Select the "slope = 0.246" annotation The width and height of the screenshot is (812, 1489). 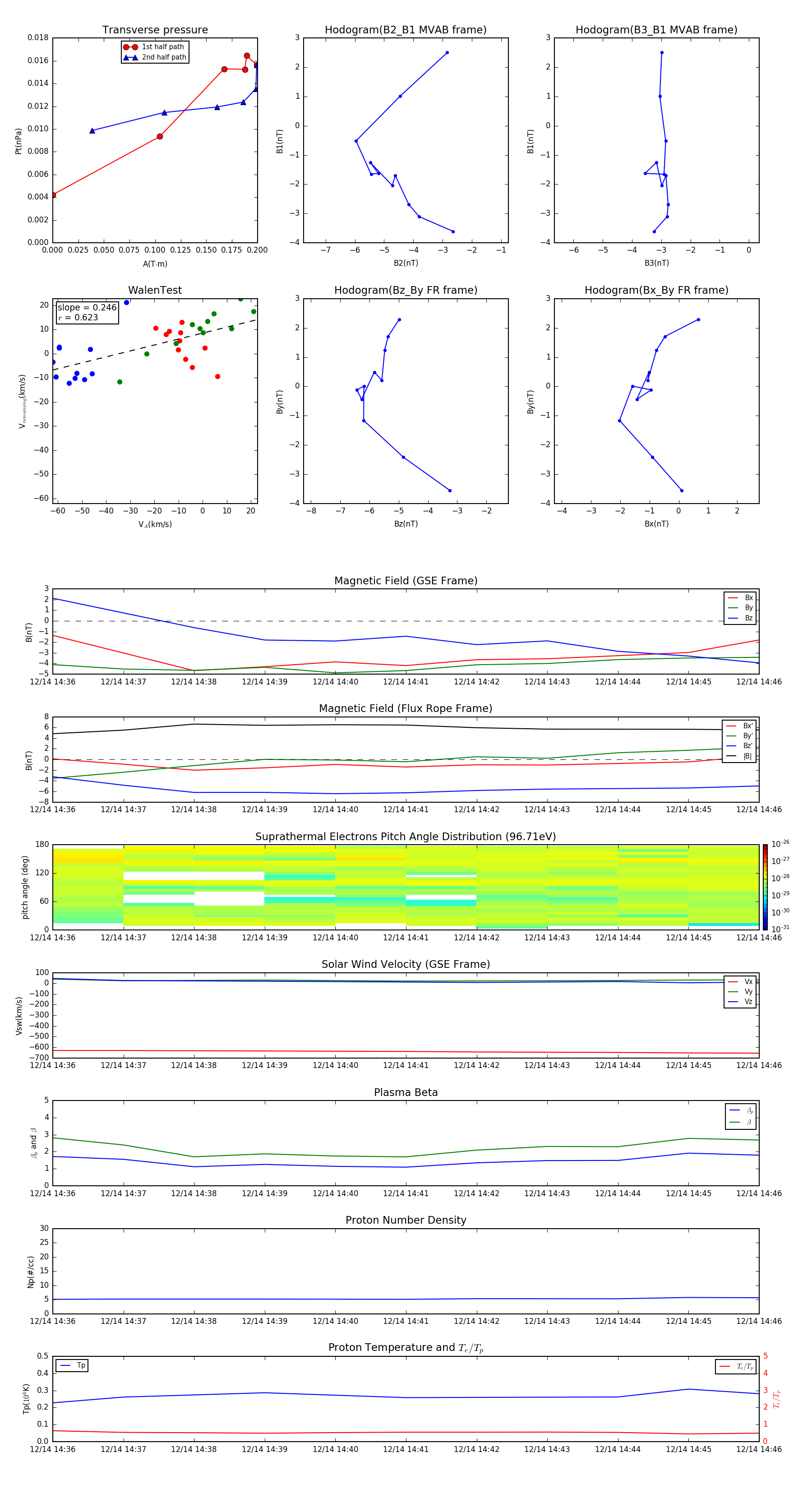pyautogui.click(x=87, y=308)
